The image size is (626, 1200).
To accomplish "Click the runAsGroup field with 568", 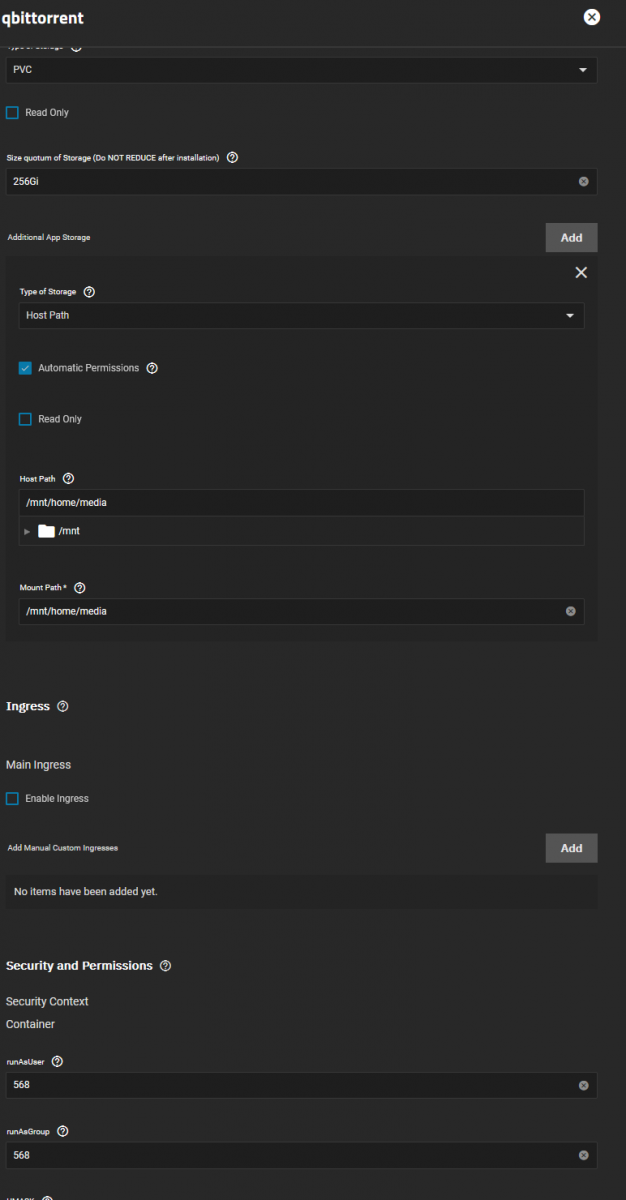I will (x=302, y=1155).
